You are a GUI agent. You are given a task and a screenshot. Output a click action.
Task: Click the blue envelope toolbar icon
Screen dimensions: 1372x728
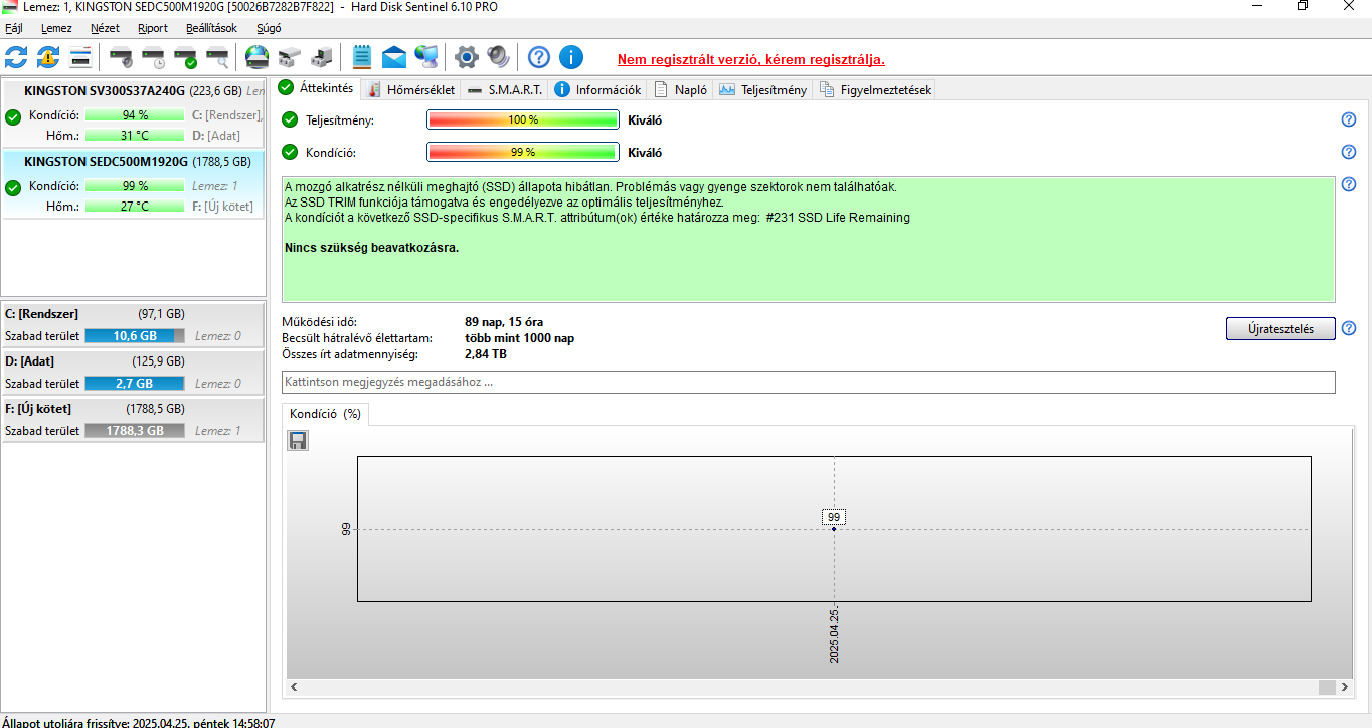point(394,56)
